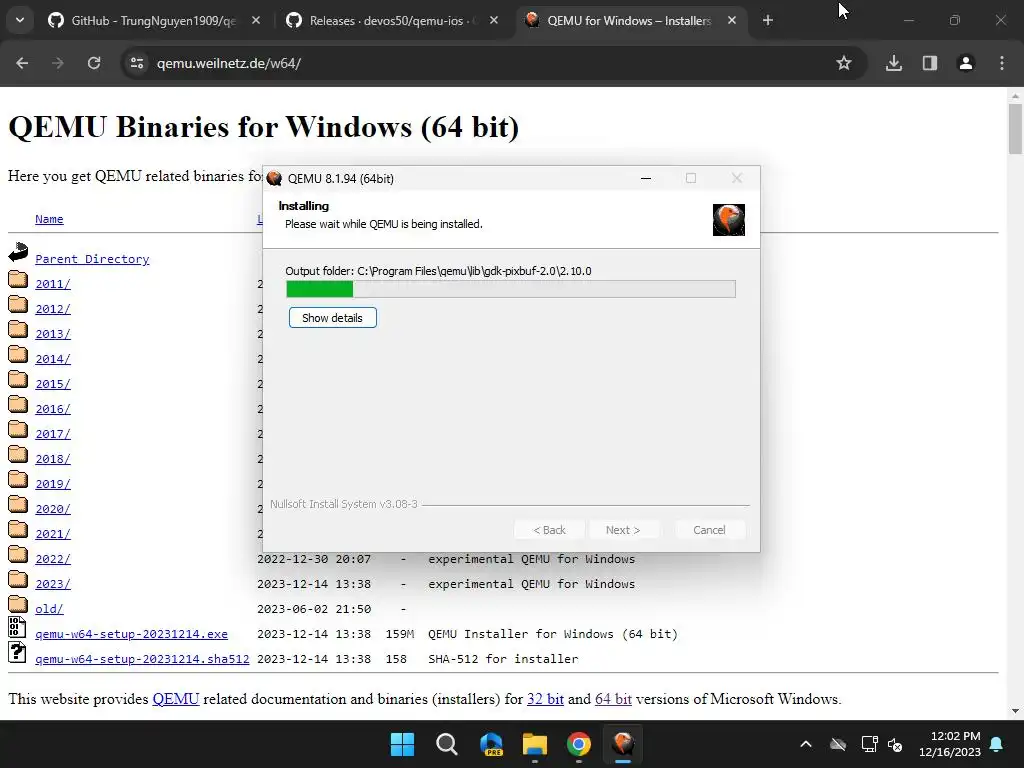Open Windows taskbar search
The image size is (1024, 768).
(447, 744)
